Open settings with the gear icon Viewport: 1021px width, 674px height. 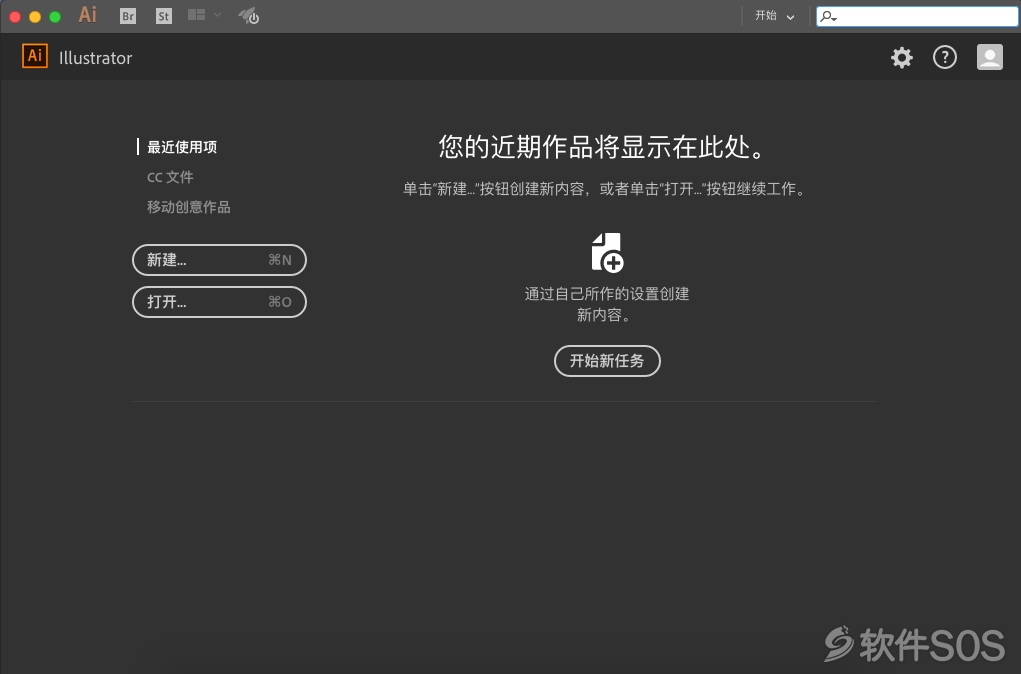coord(902,57)
